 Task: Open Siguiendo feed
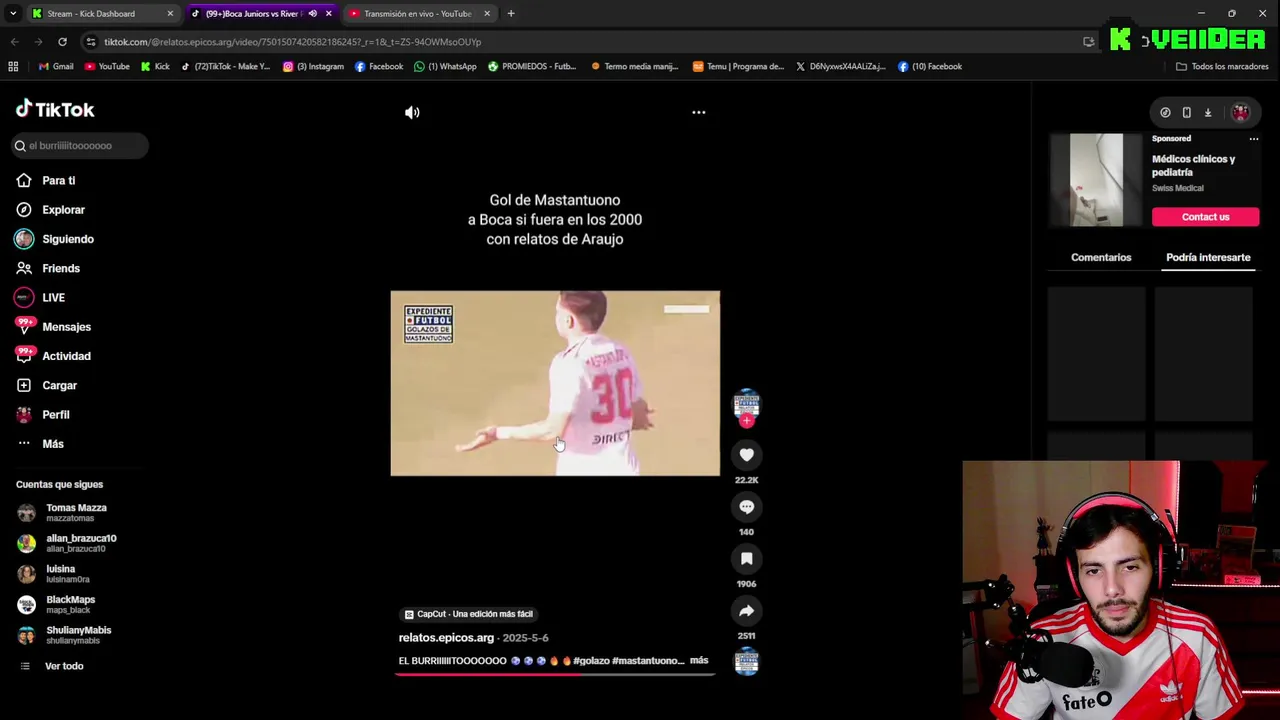pos(68,239)
